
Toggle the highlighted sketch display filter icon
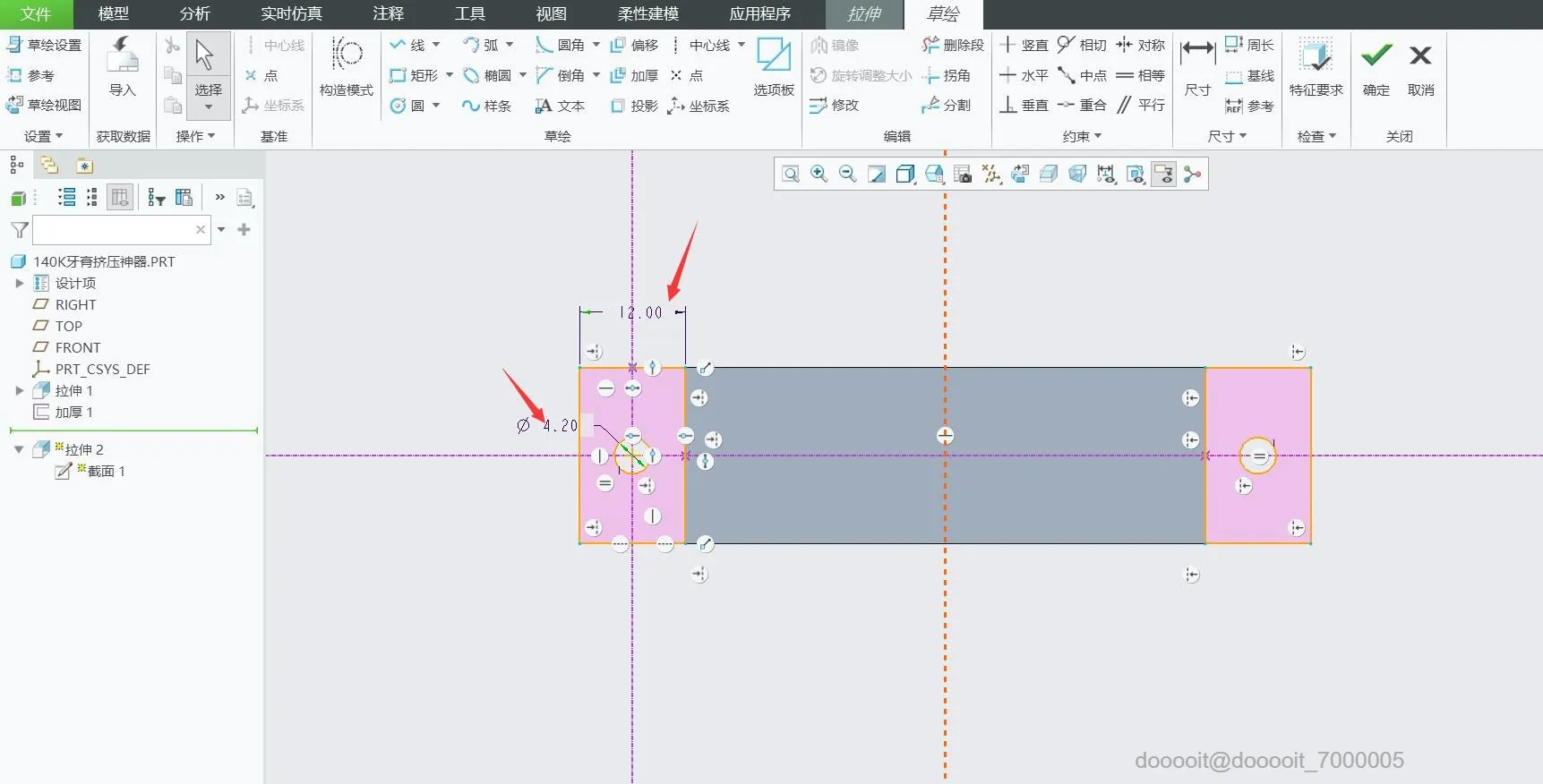[x=1163, y=174]
